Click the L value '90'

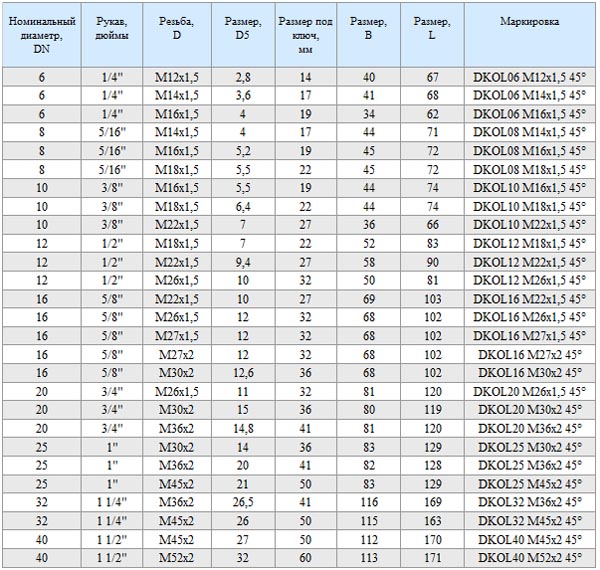tap(432, 262)
